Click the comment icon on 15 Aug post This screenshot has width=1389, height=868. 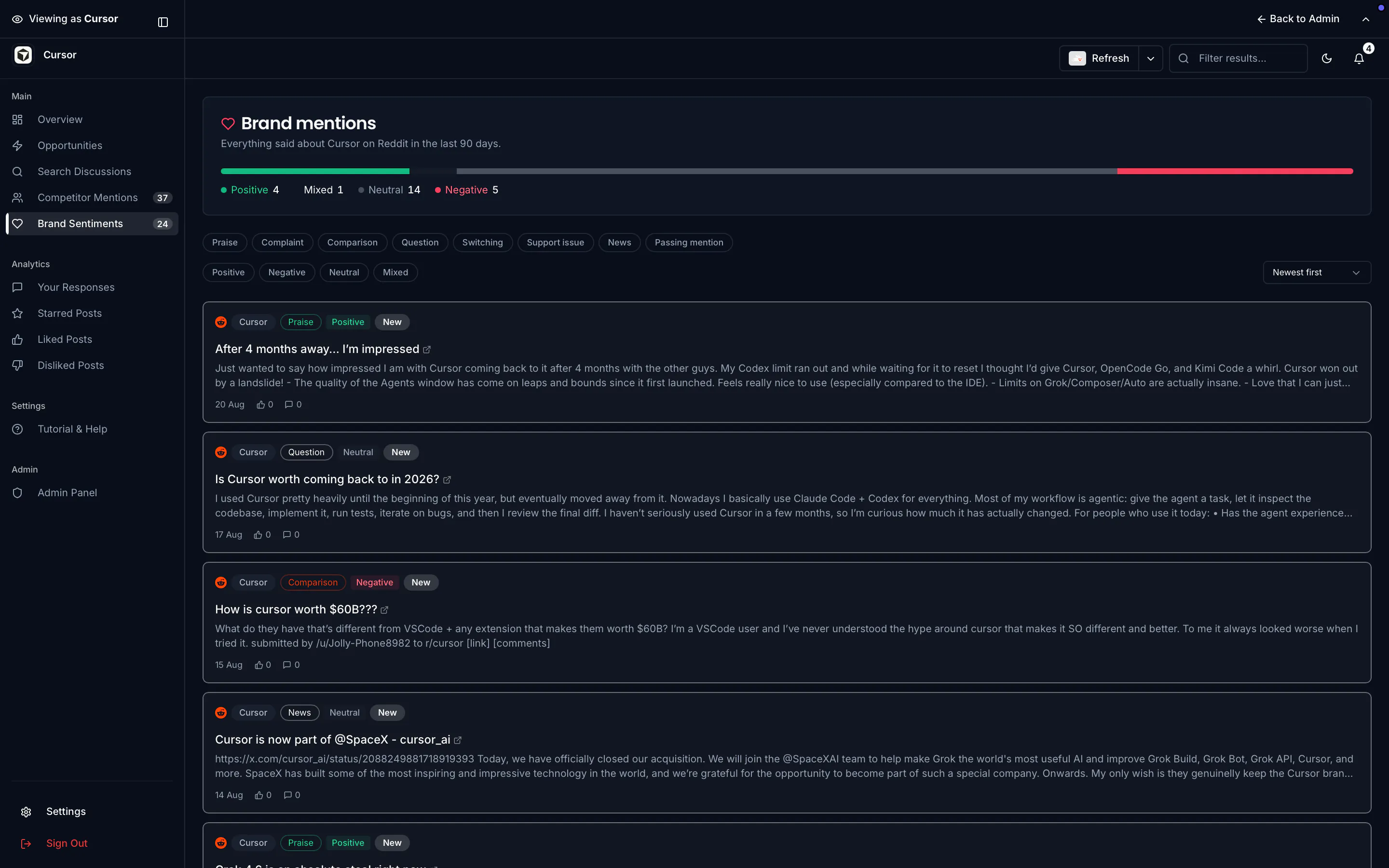287,665
